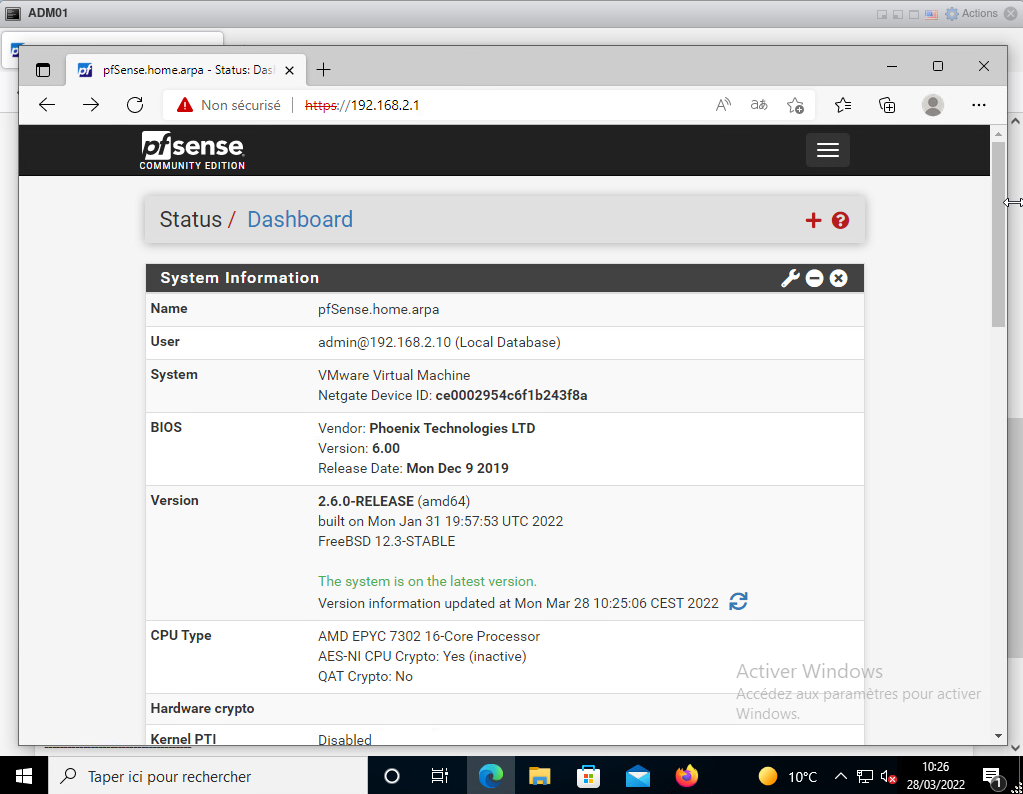Click the browser reload page button
Viewport: 1023px width, 794px height.
(135, 105)
